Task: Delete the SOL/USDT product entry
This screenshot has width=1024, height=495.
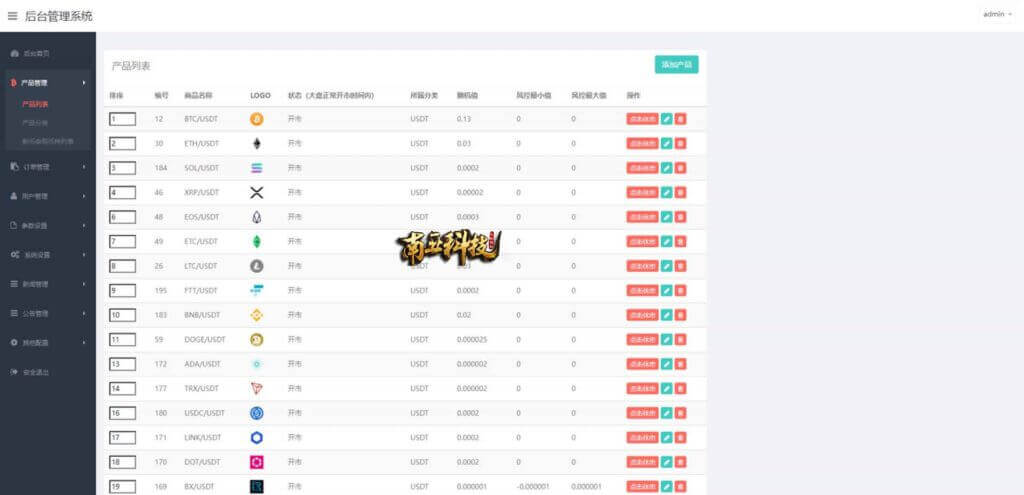Action: (680, 168)
